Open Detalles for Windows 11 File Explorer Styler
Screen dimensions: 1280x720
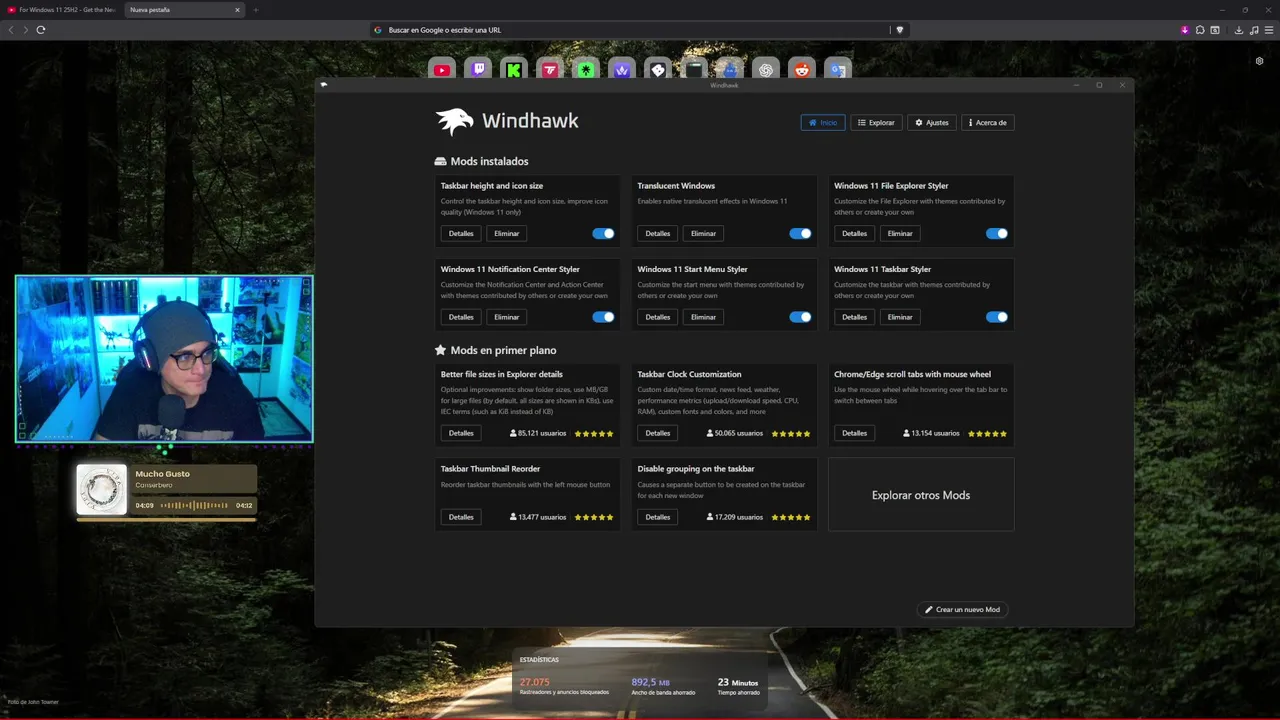[x=855, y=233]
